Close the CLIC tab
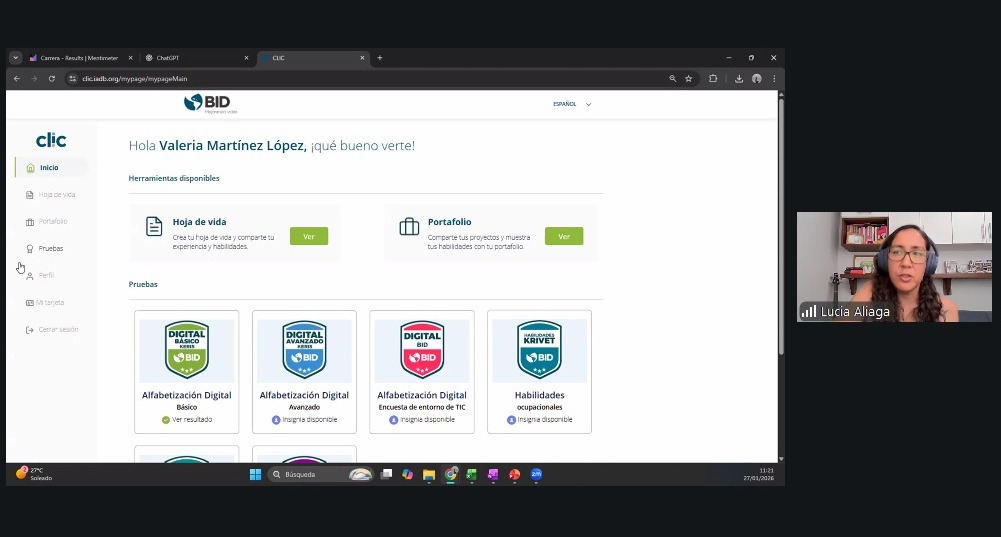This screenshot has width=1001, height=537. [x=363, y=58]
